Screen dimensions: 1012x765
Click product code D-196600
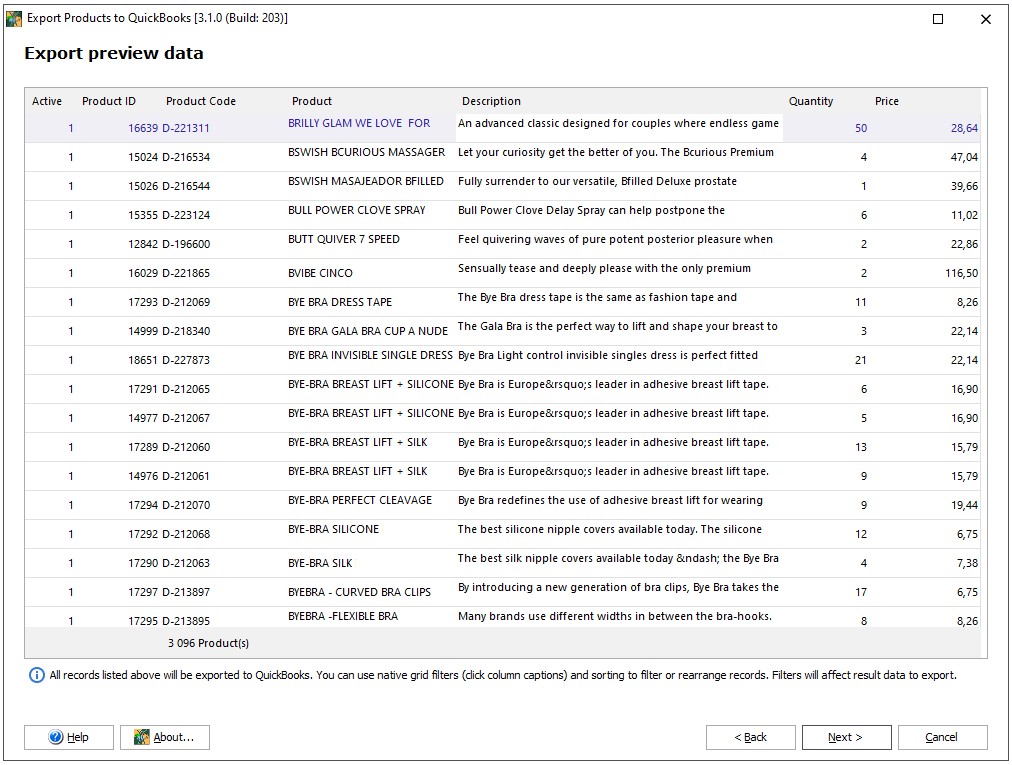coord(186,245)
